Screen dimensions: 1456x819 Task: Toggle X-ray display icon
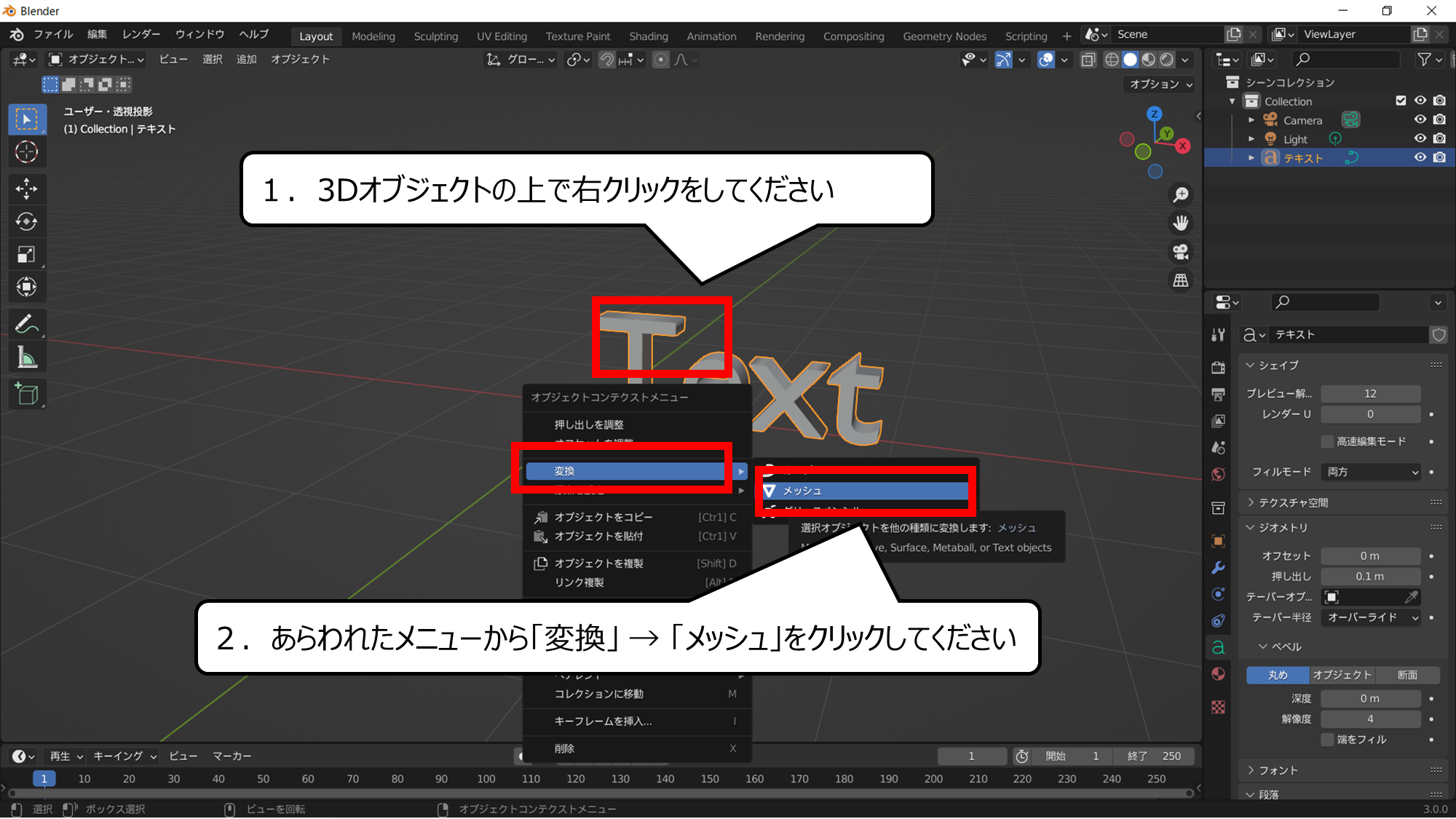1088,60
